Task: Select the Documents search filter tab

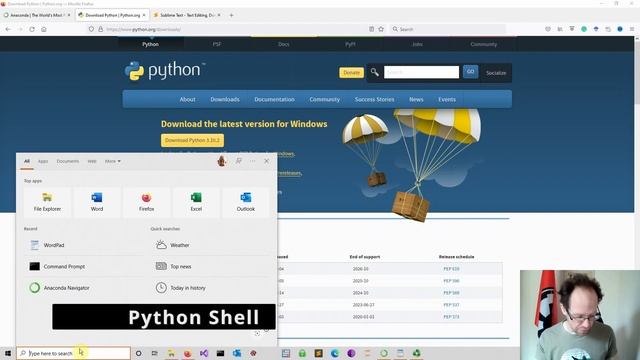Action: click(x=68, y=161)
